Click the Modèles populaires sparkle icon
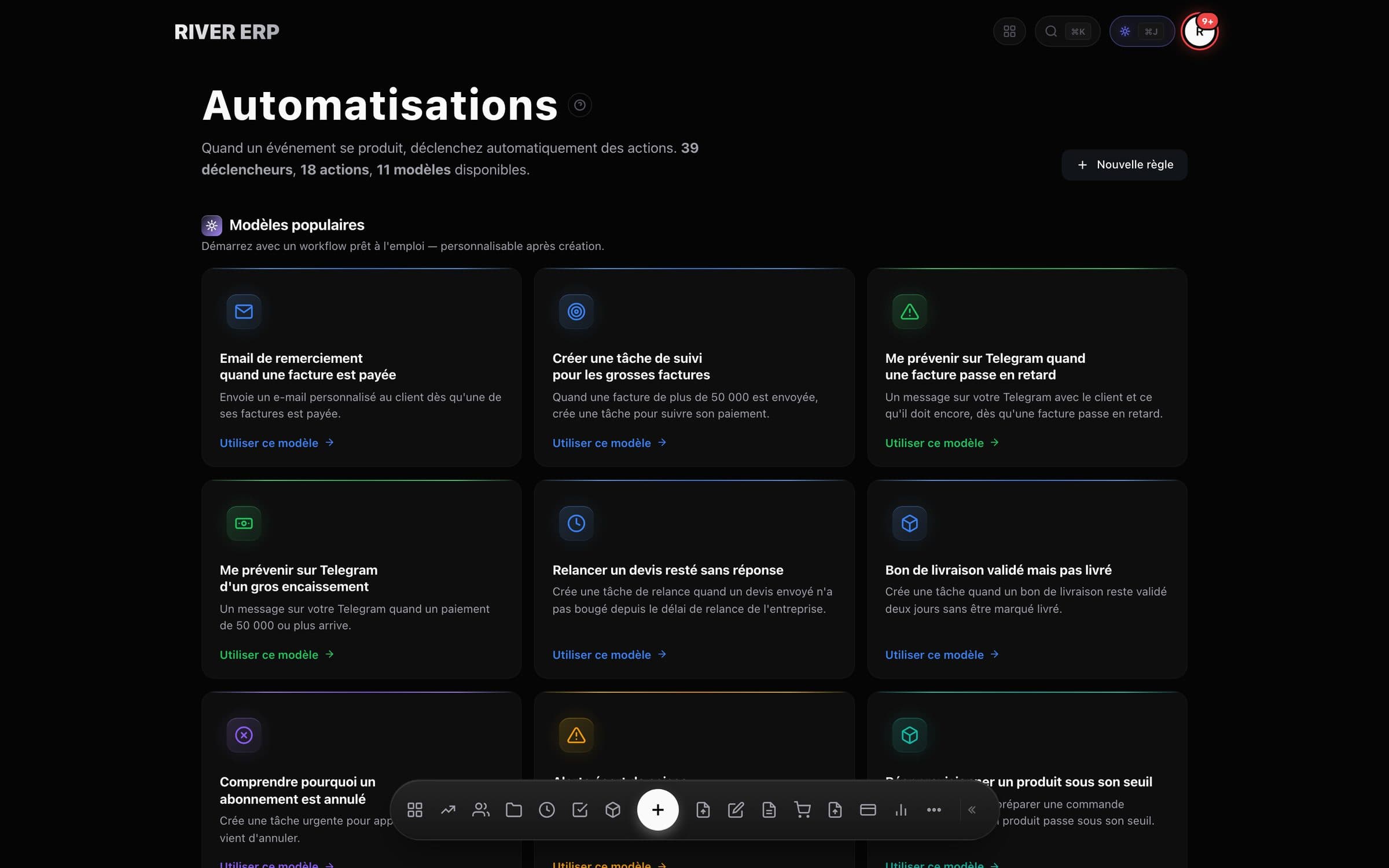1389x868 pixels. [x=212, y=226]
